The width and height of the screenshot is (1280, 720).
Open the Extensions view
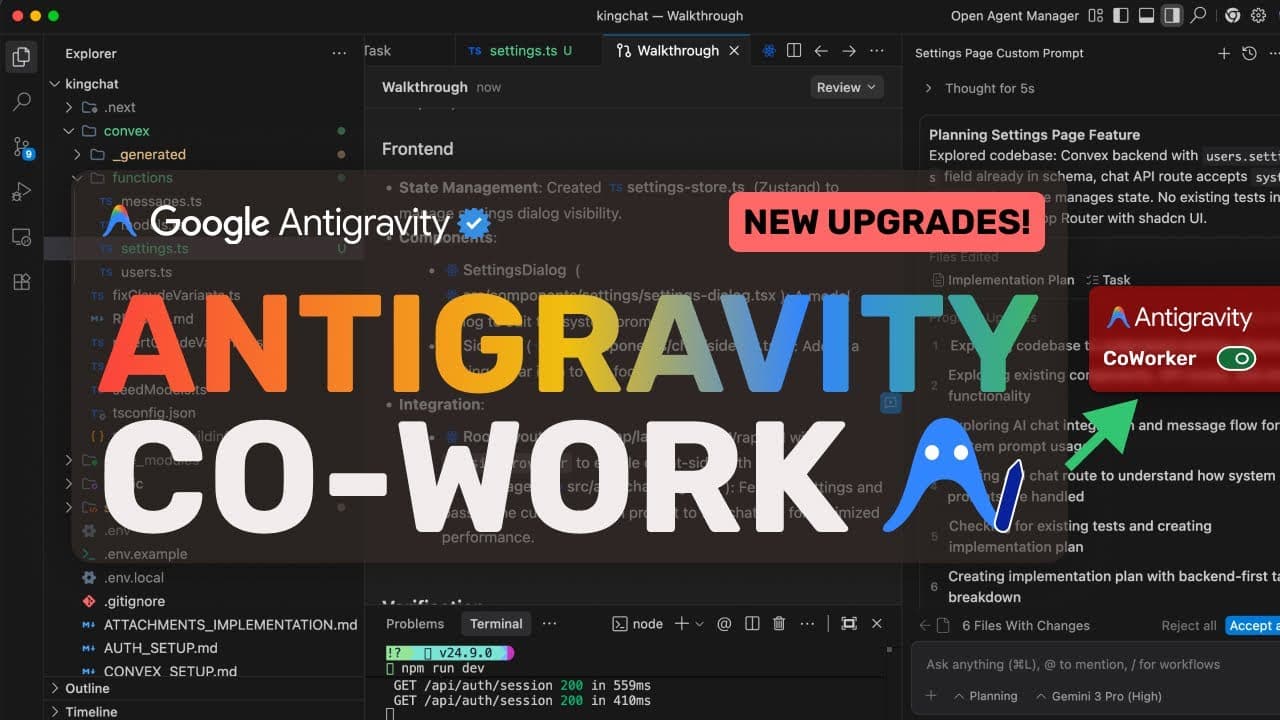point(21,282)
